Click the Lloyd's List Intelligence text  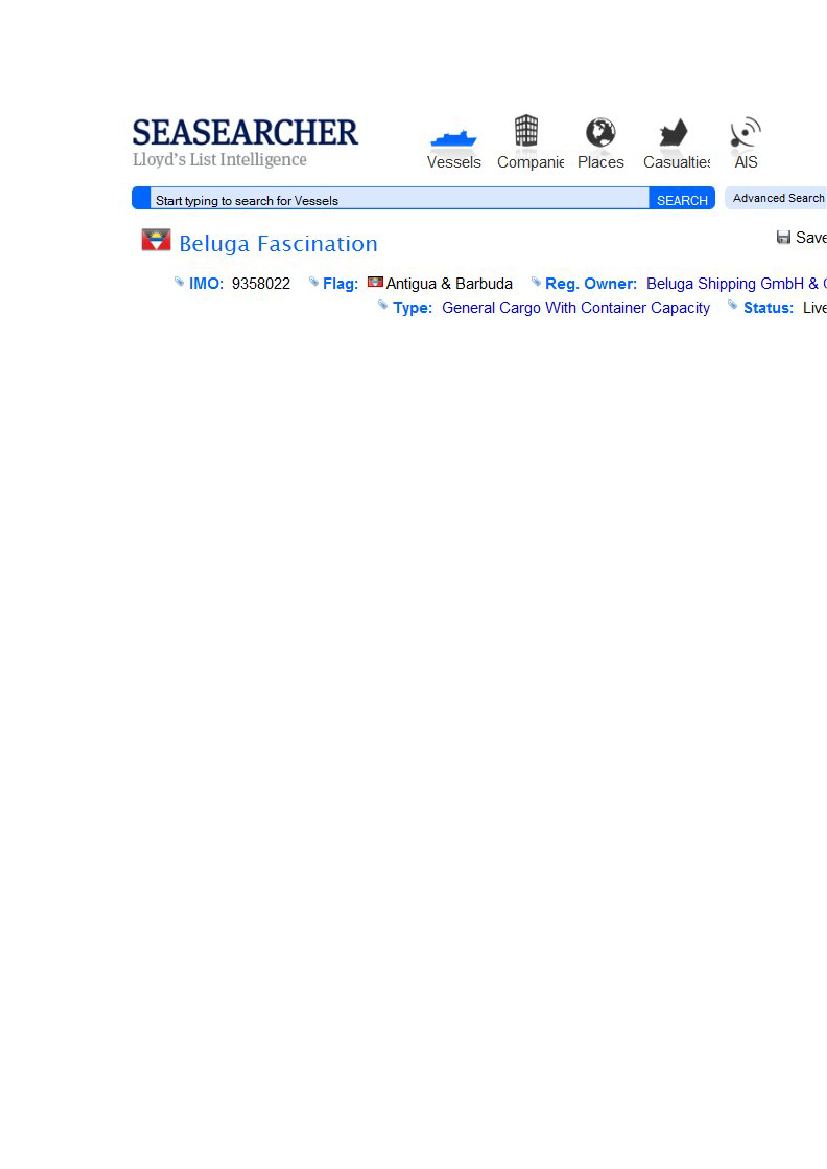pos(219,160)
